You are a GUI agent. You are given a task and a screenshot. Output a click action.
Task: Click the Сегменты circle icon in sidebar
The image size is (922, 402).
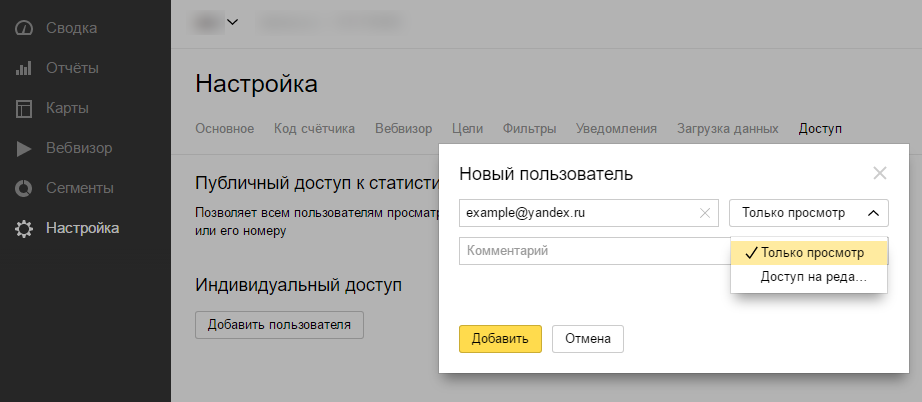coord(25,188)
